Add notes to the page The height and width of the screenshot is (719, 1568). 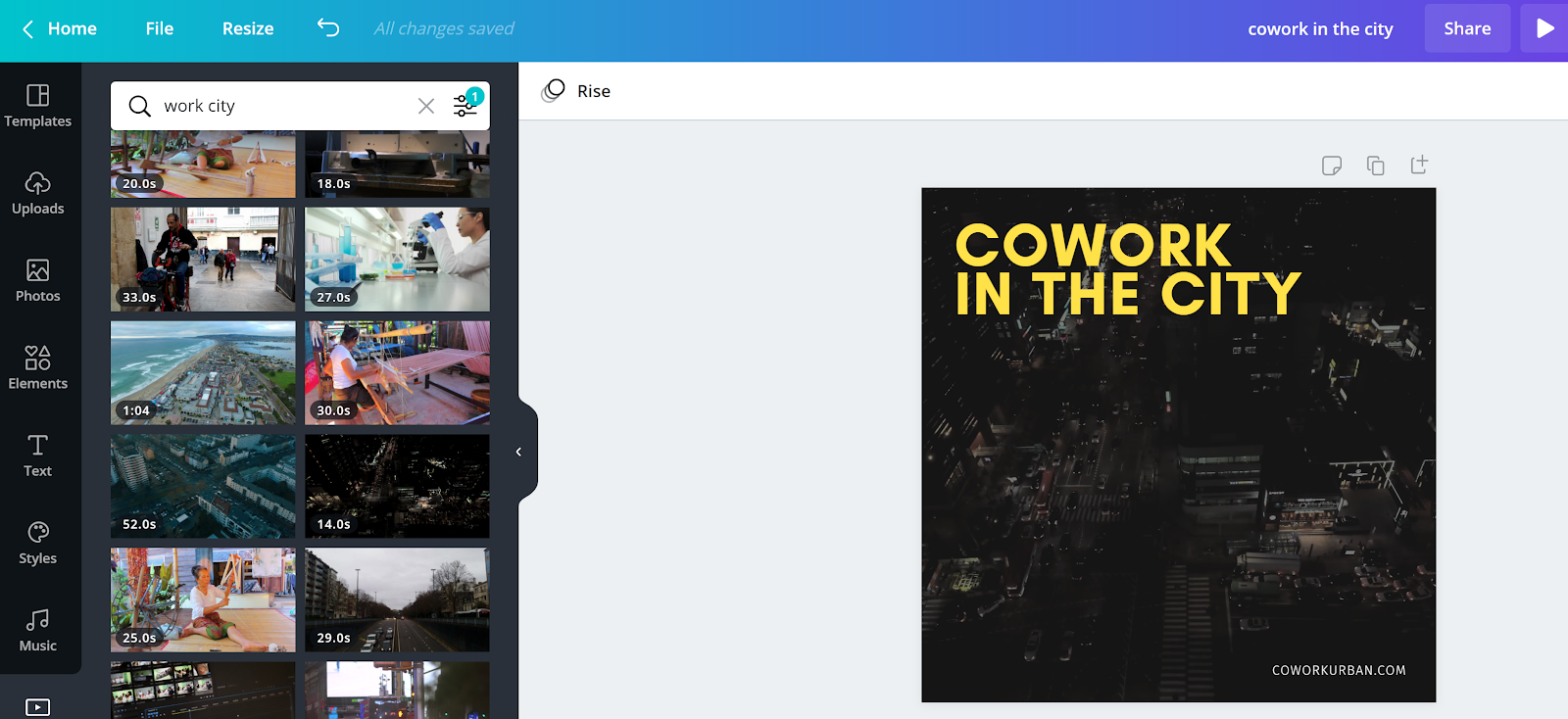tap(1331, 166)
